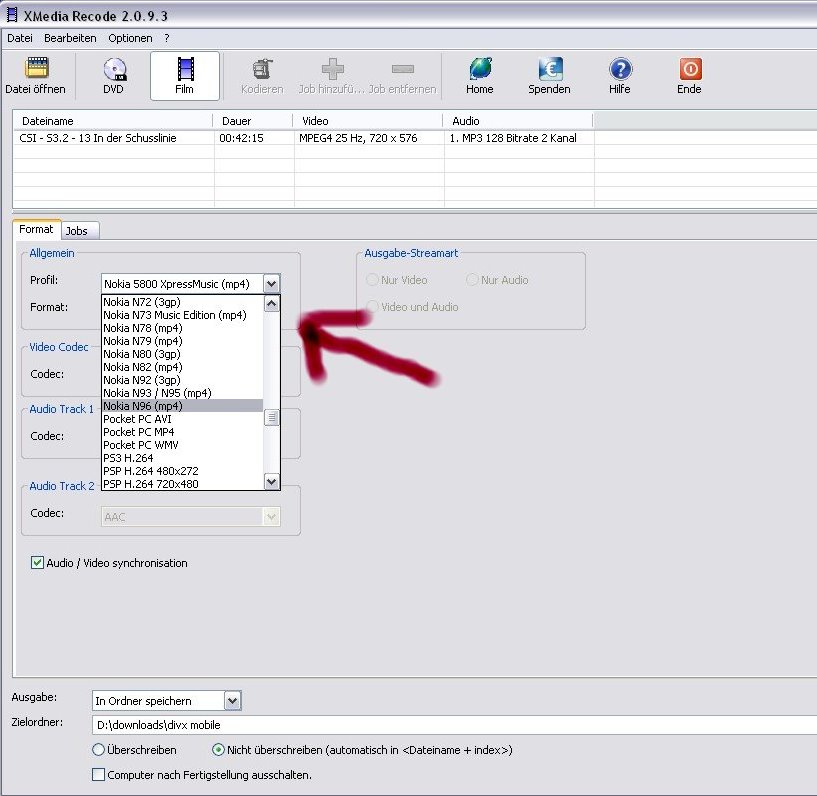This screenshot has height=796, width=817.
Task: Select the Video und Audio radio button
Action: coord(372,307)
